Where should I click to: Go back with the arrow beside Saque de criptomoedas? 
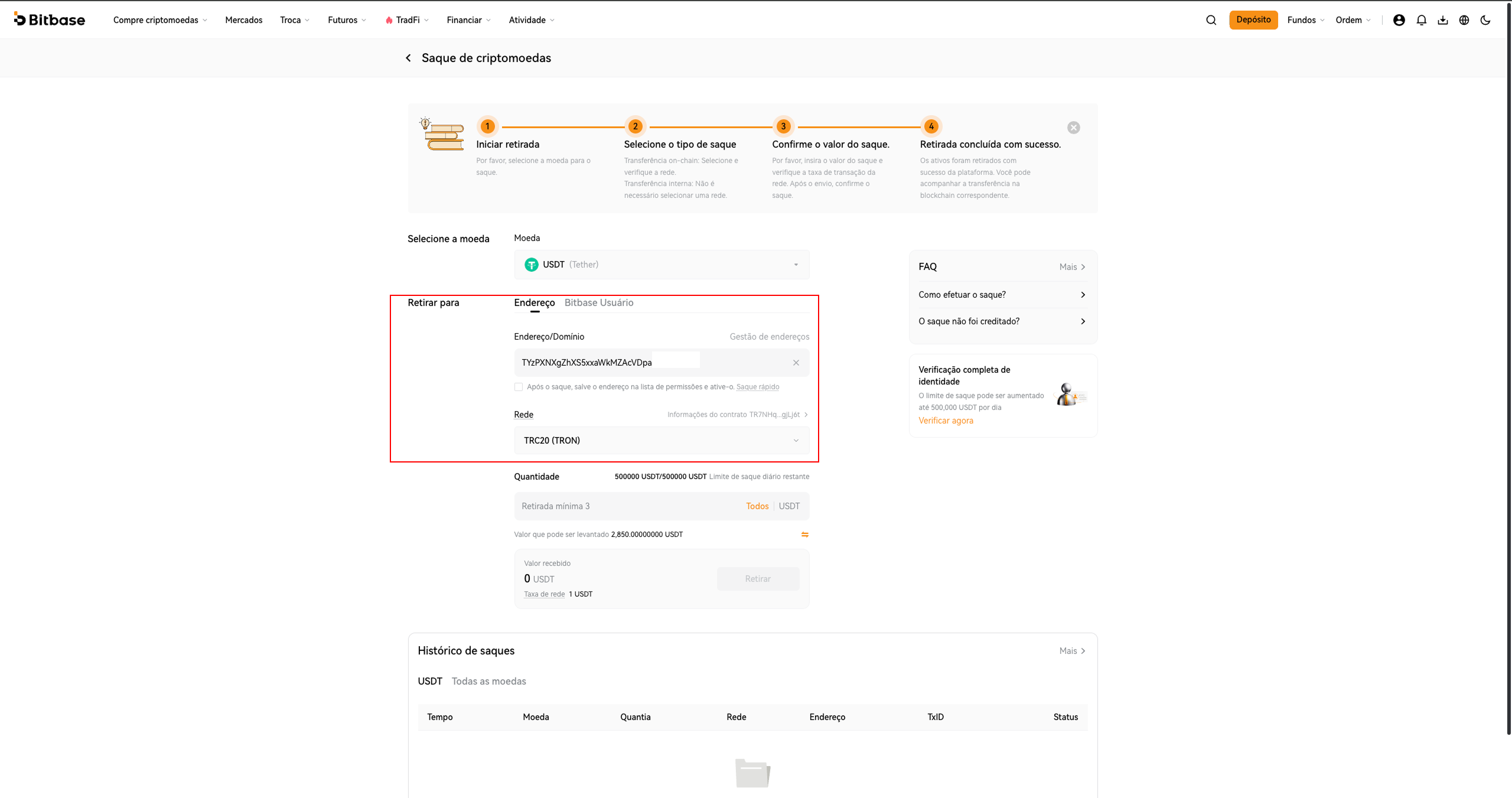pyautogui.click(x=408, y=58)
